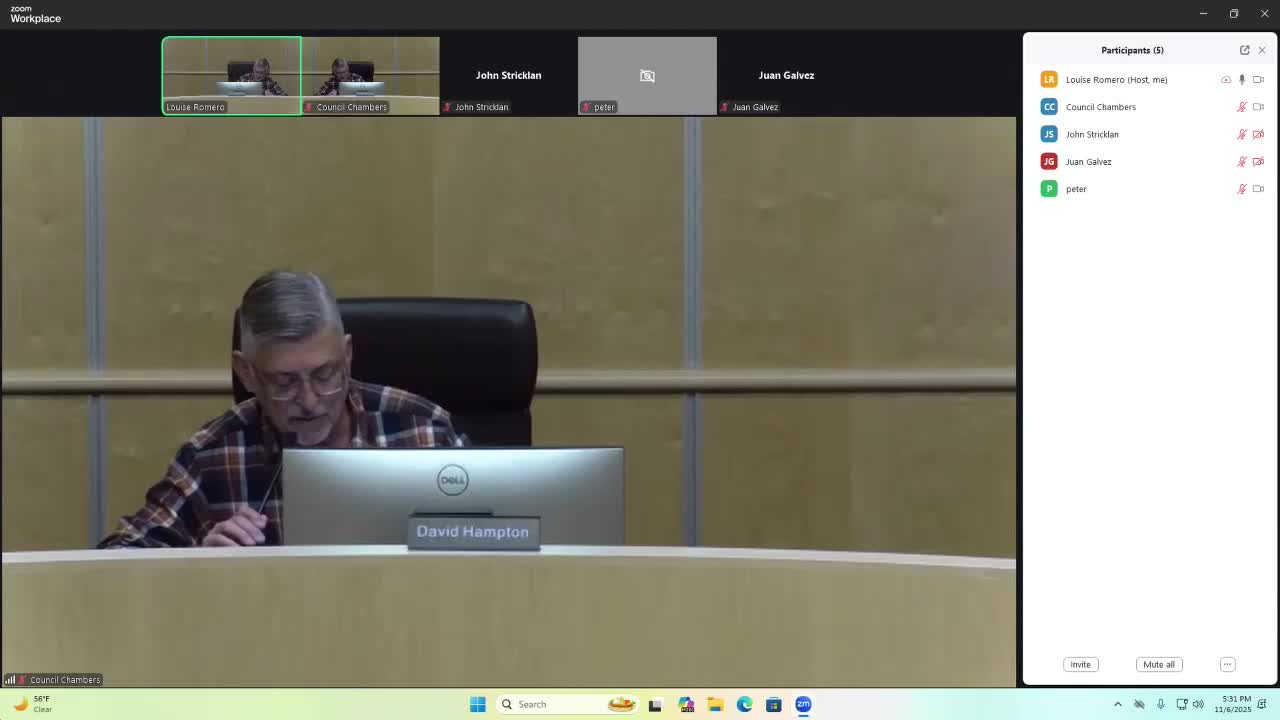The height and width of the screenshot is (720, 1280).
Task: Open the notification center bell icon
Action: [x=1263, y=704]
